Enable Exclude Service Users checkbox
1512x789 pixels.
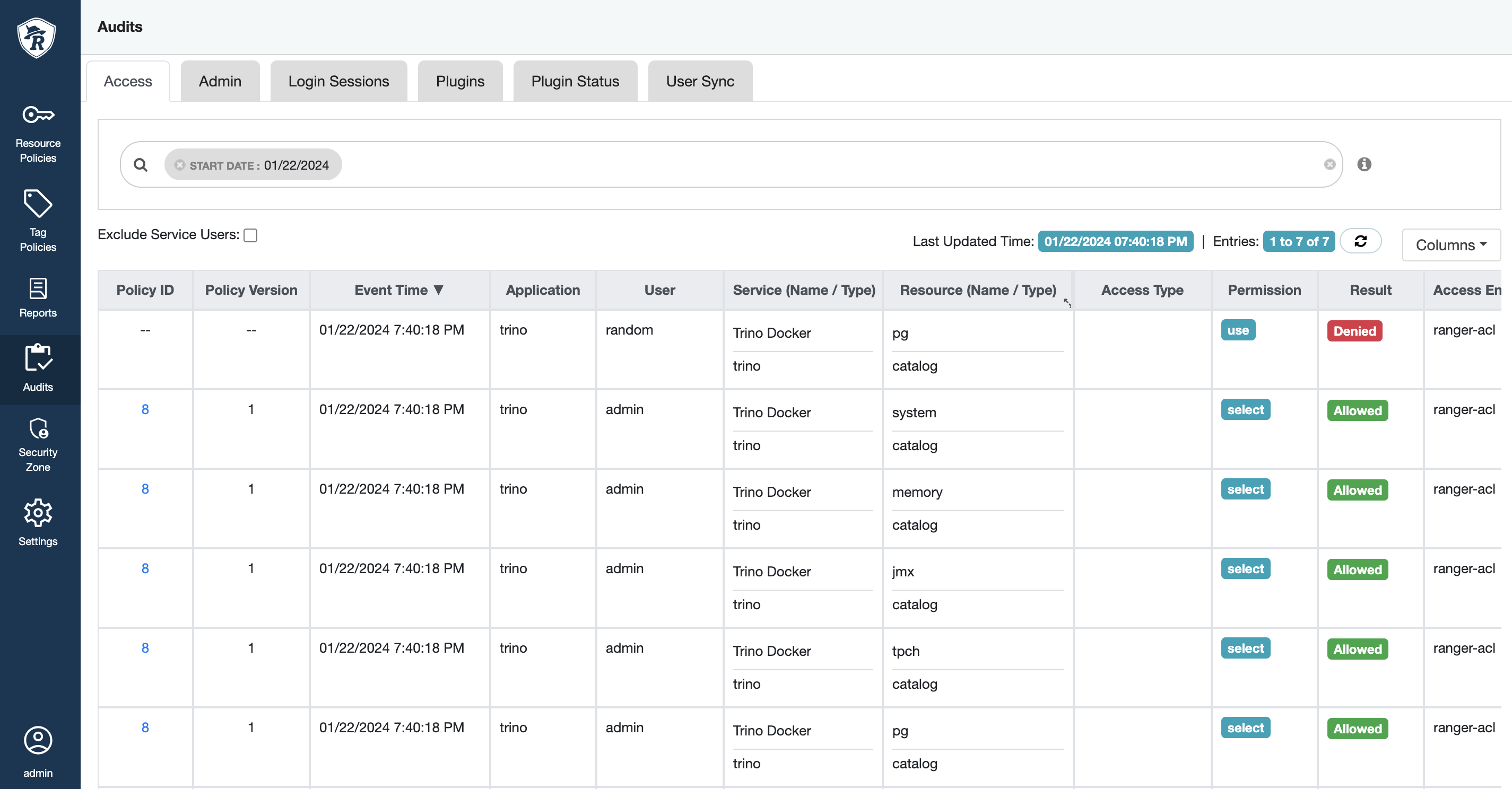(x=250, y=235)
